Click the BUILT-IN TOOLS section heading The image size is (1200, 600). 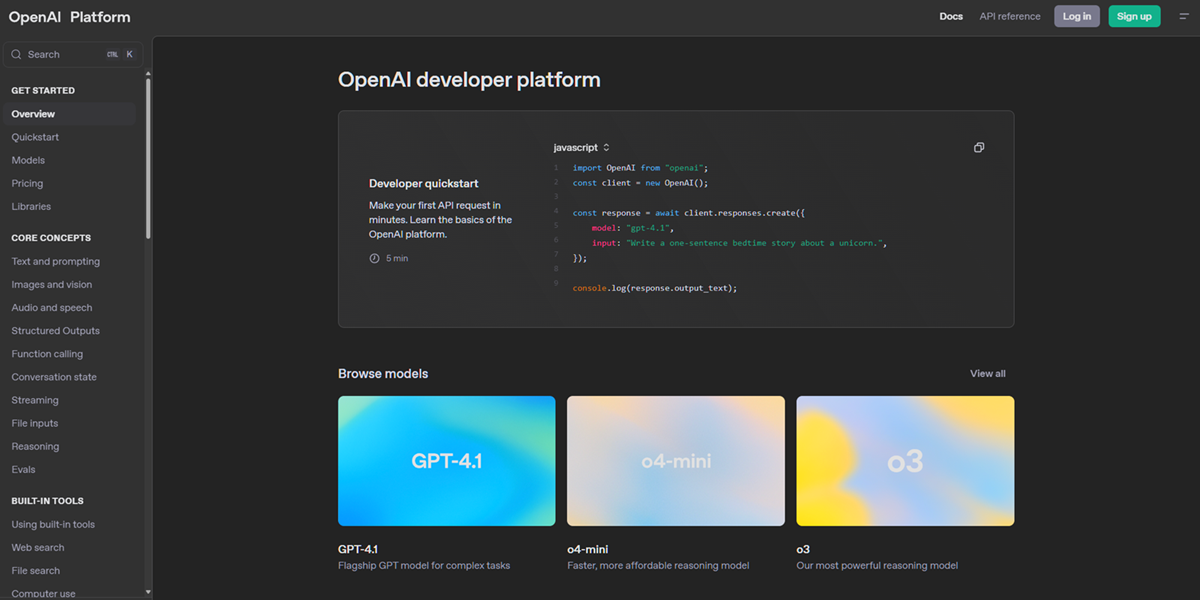[48, 501]
